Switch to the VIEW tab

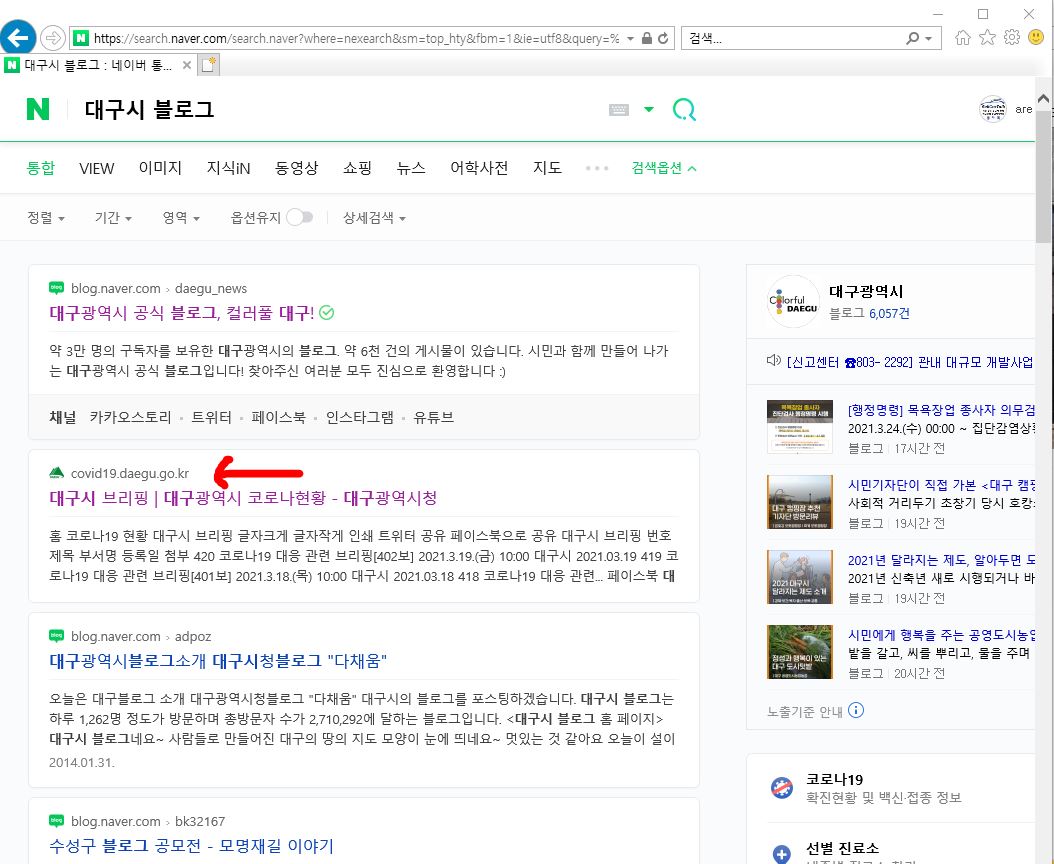pyautogui.click(x=97, y=168)
